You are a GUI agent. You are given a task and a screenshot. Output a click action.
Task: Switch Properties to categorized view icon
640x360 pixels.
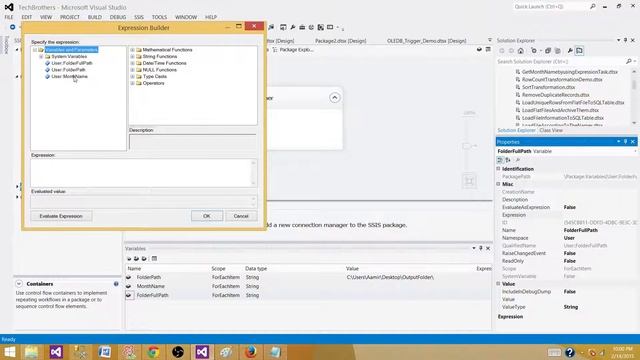[x=500, y=160]
